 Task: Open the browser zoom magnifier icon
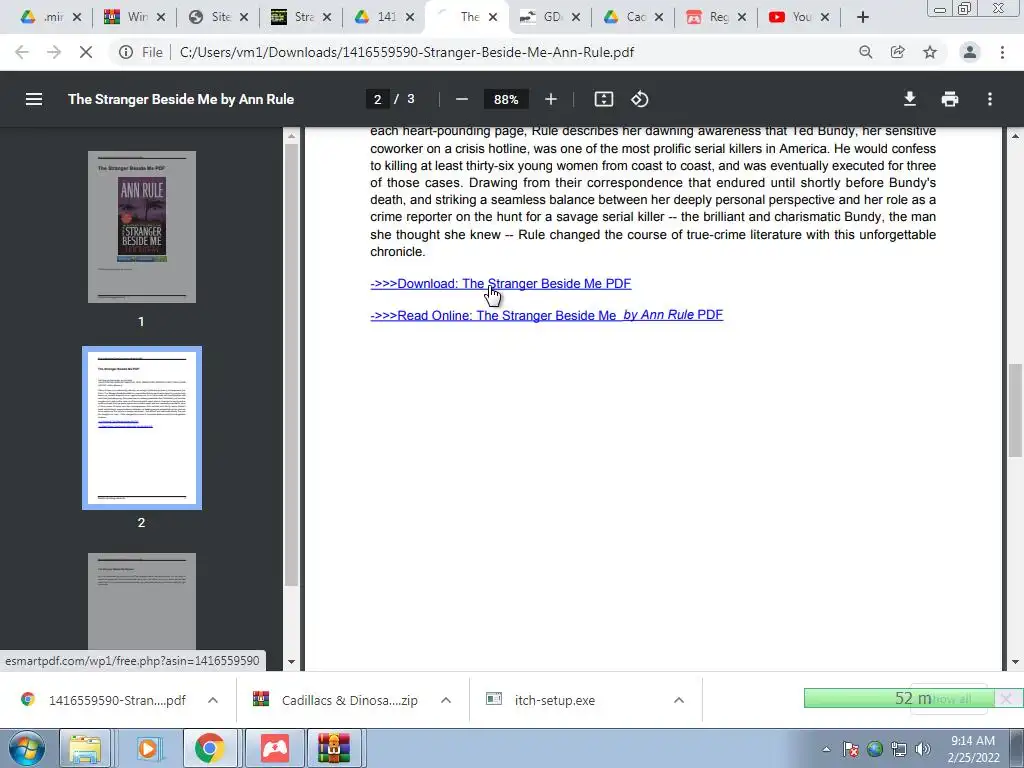pyautogui.click(x=865, y=52)
